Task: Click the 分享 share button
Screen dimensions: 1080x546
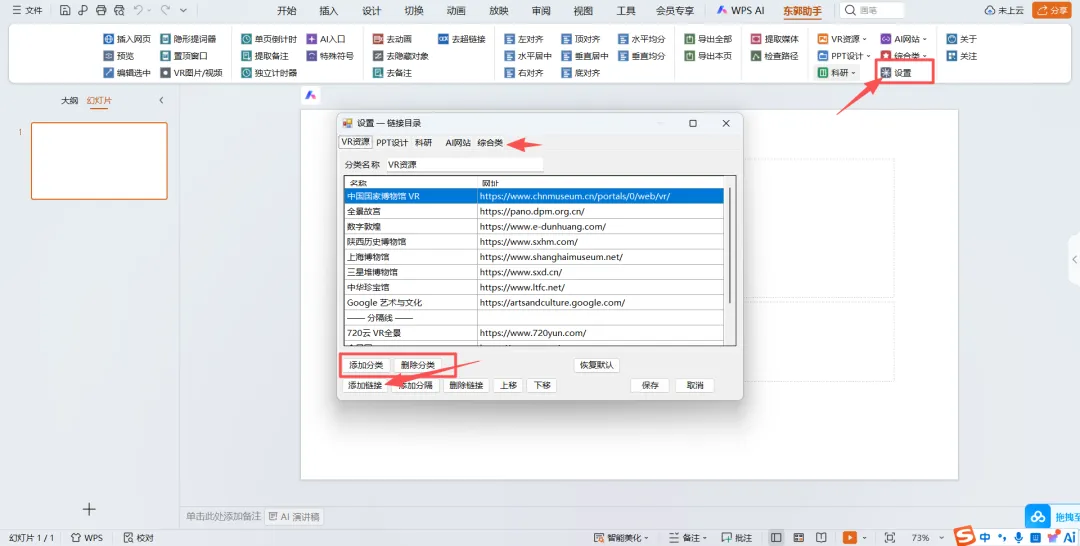Action: (x=1052, y=10)
